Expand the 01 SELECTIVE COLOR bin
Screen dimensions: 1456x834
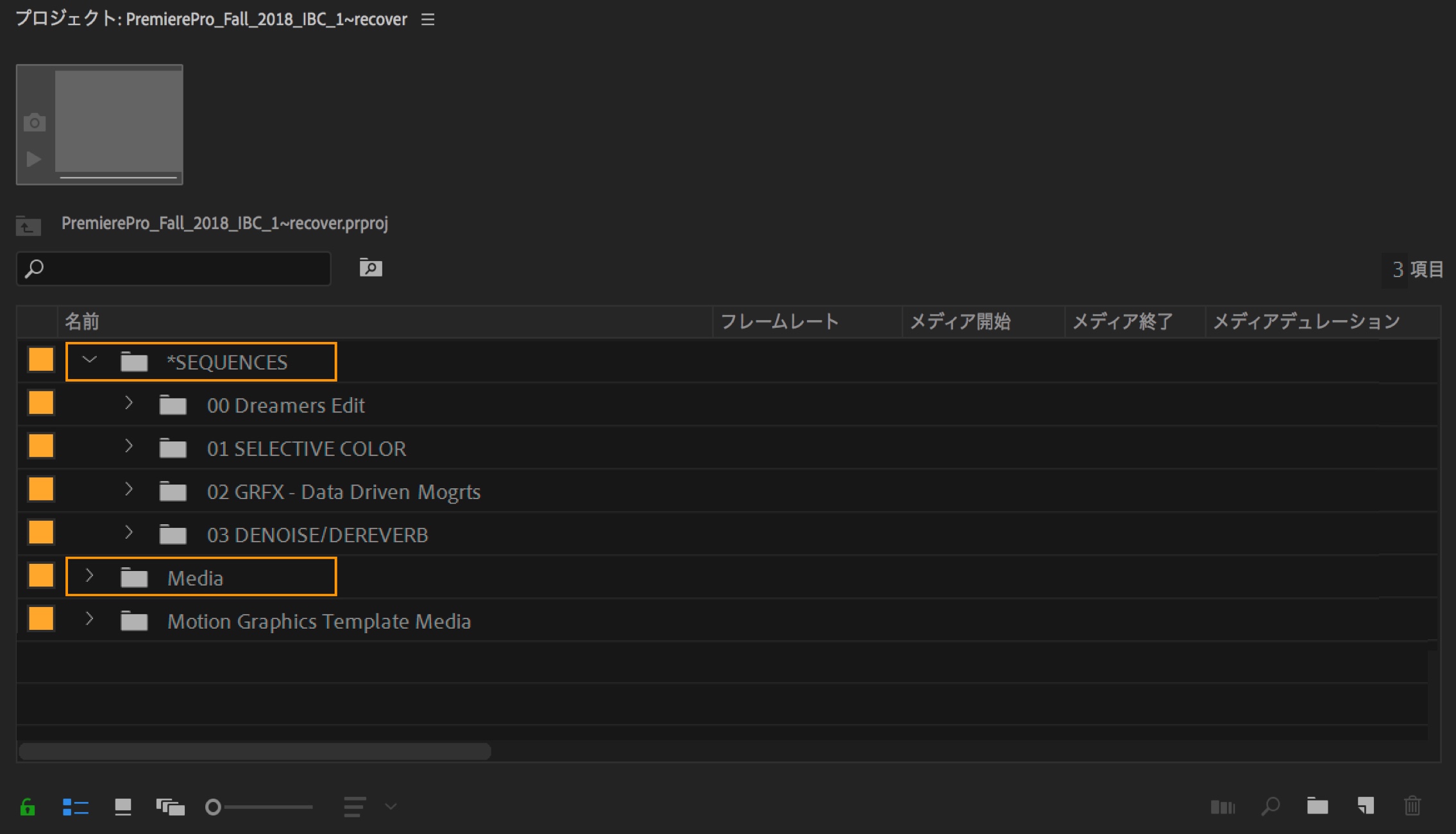(x=128, y=447)
